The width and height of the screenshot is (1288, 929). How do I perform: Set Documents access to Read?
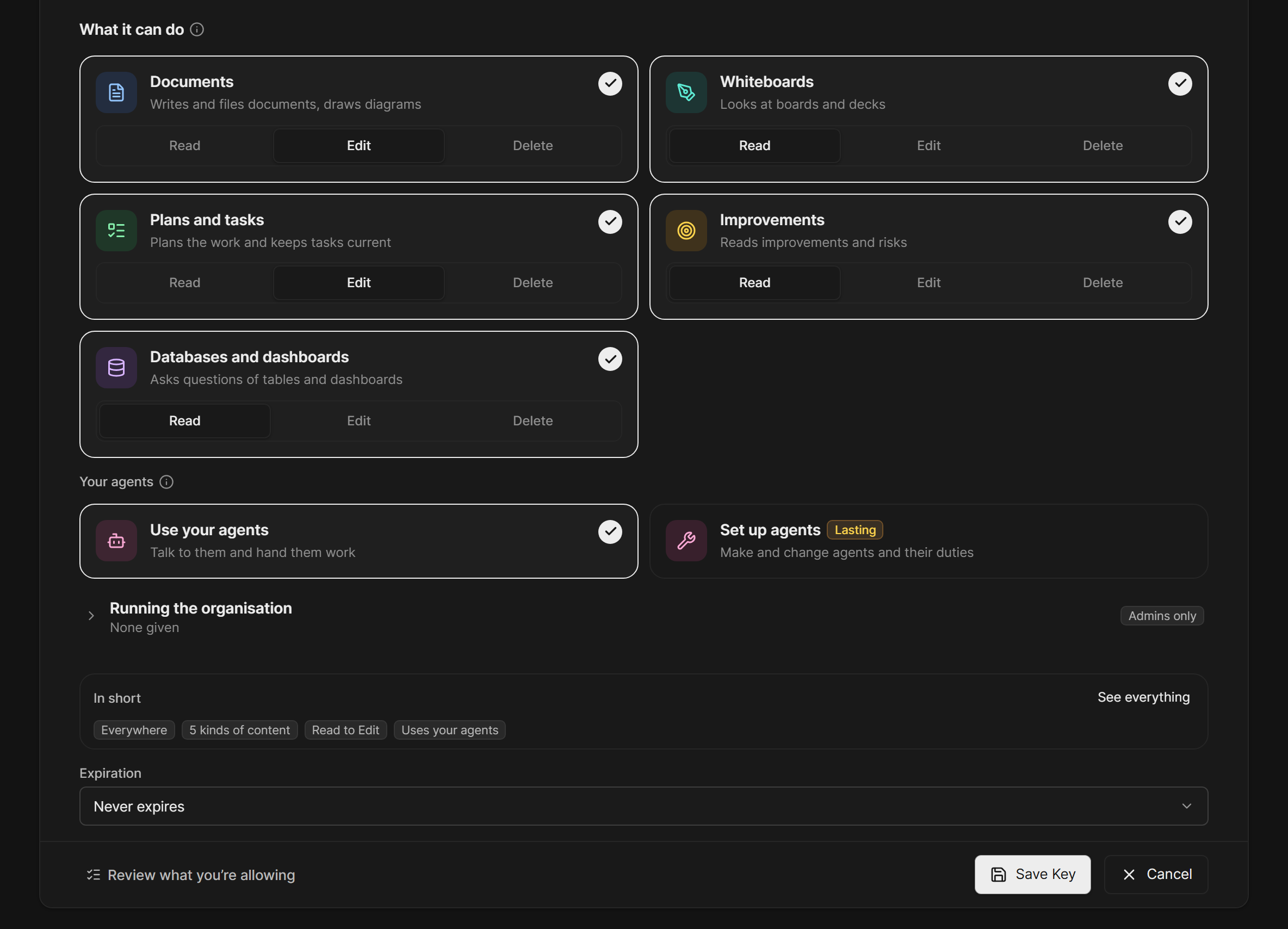click(184, 145)
